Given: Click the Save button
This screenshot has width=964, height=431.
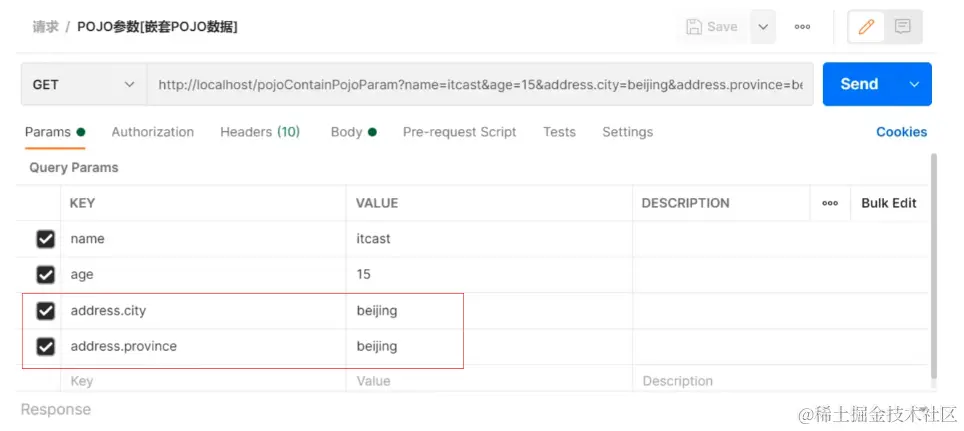Looking at the screenshot, I should [x=713, y=27].
